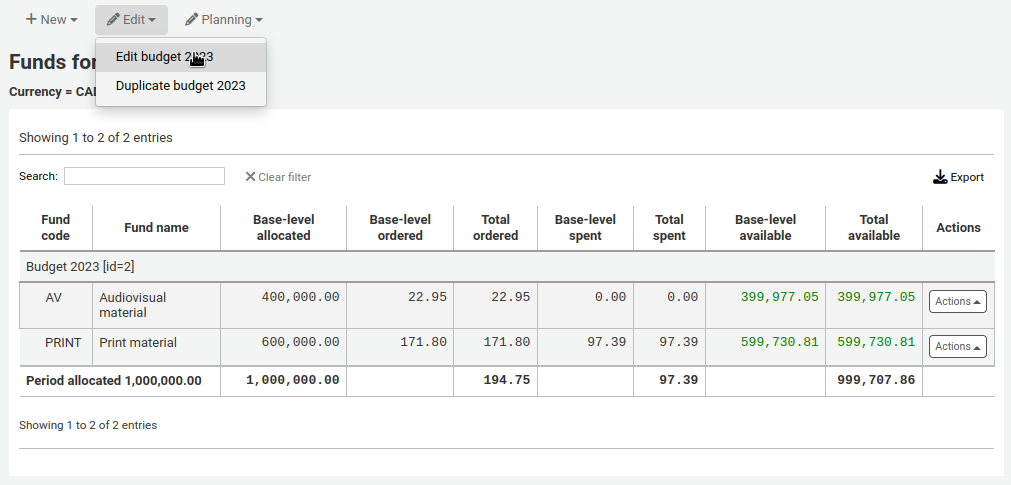
Task: Sort by Total spent column header
Action: 669,228
